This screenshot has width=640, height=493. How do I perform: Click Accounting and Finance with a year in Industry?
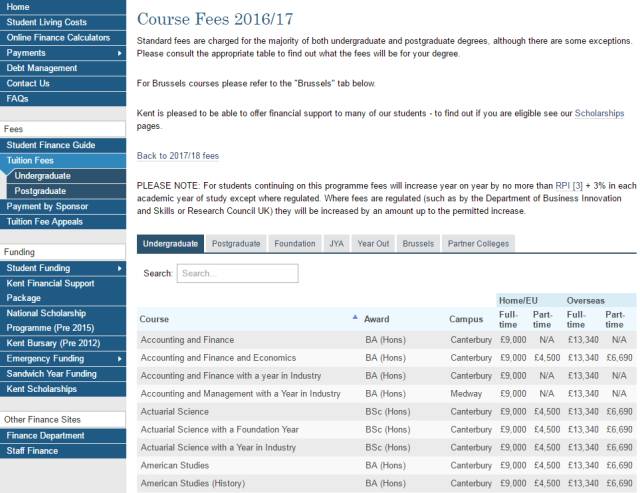[x=231, y=376]
